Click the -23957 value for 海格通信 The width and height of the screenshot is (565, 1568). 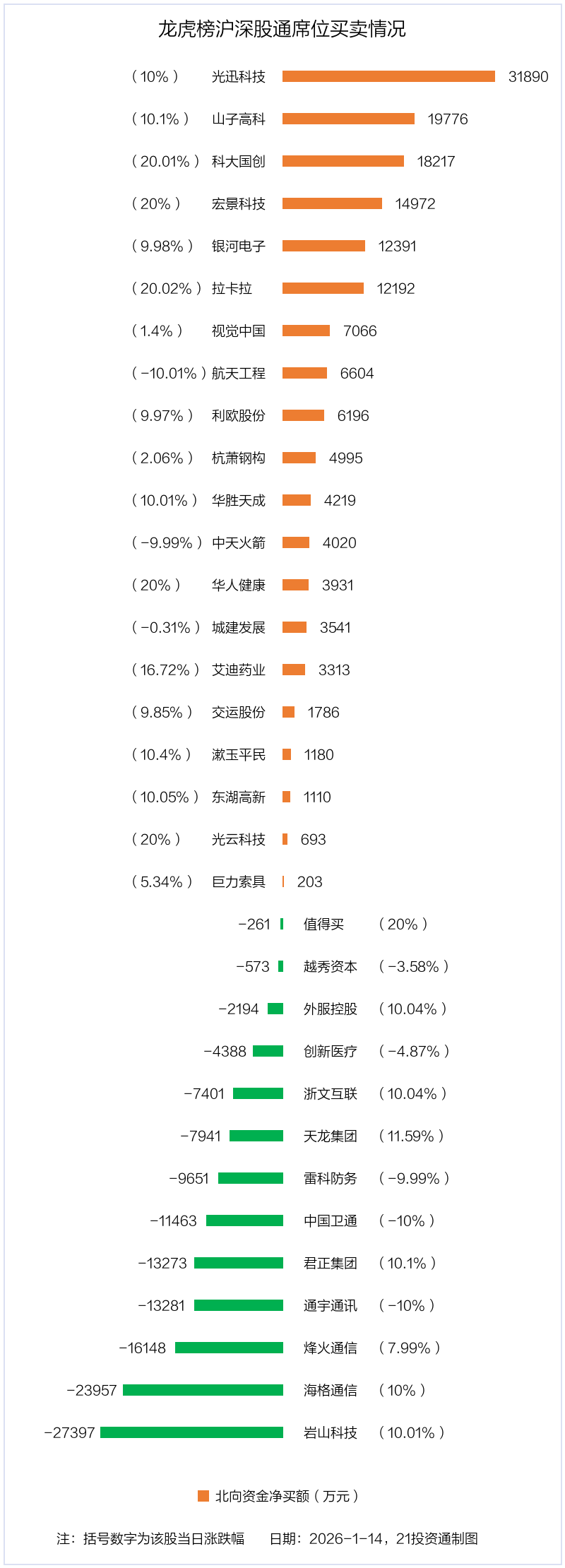pyautogui.click(x=92, y=1391)
